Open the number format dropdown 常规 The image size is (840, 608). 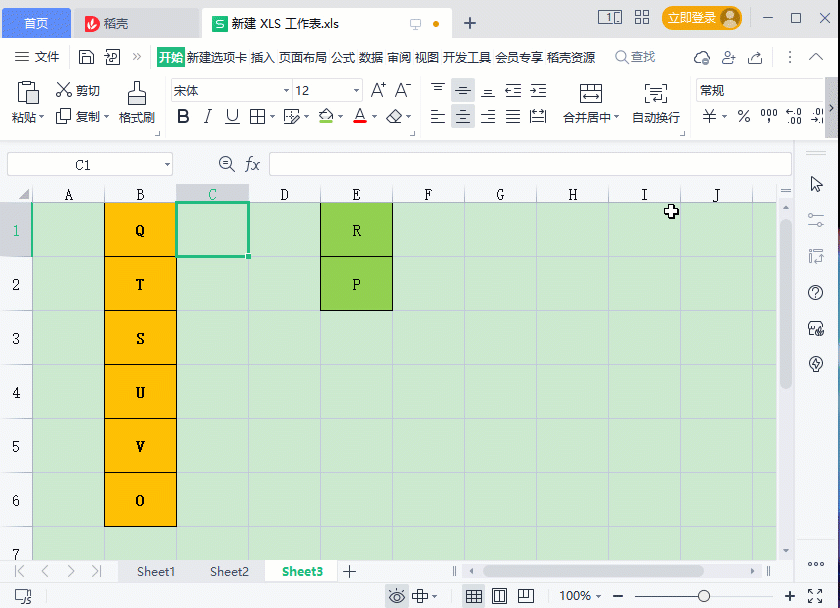pos(760,91)
